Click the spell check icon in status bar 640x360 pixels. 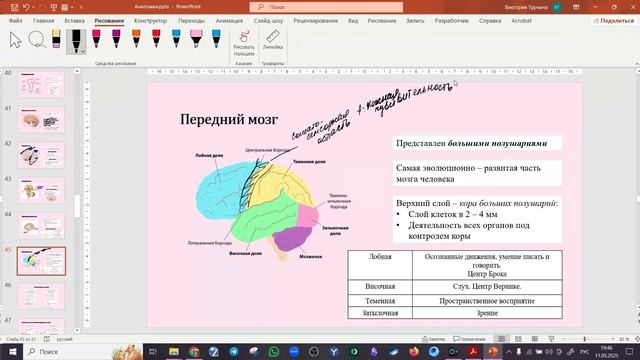pos(47,339)
